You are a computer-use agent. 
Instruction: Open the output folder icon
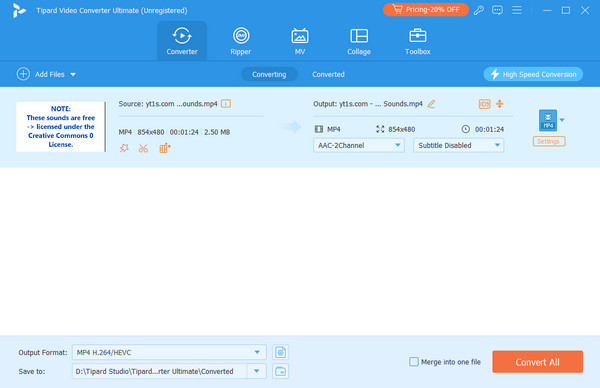point(280,371)
